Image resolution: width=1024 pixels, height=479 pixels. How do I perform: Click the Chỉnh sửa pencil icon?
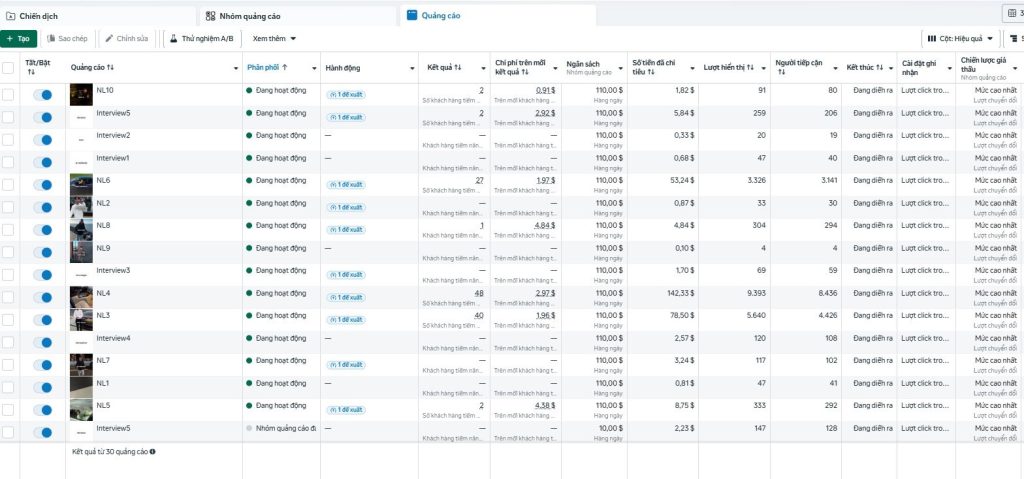[109, 39]
